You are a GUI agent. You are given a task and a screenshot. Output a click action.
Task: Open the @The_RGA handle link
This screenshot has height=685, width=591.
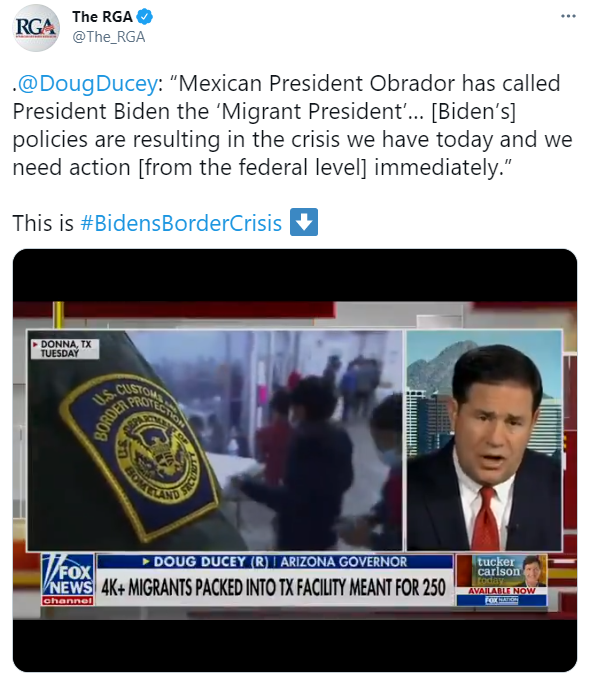point(108,37)
